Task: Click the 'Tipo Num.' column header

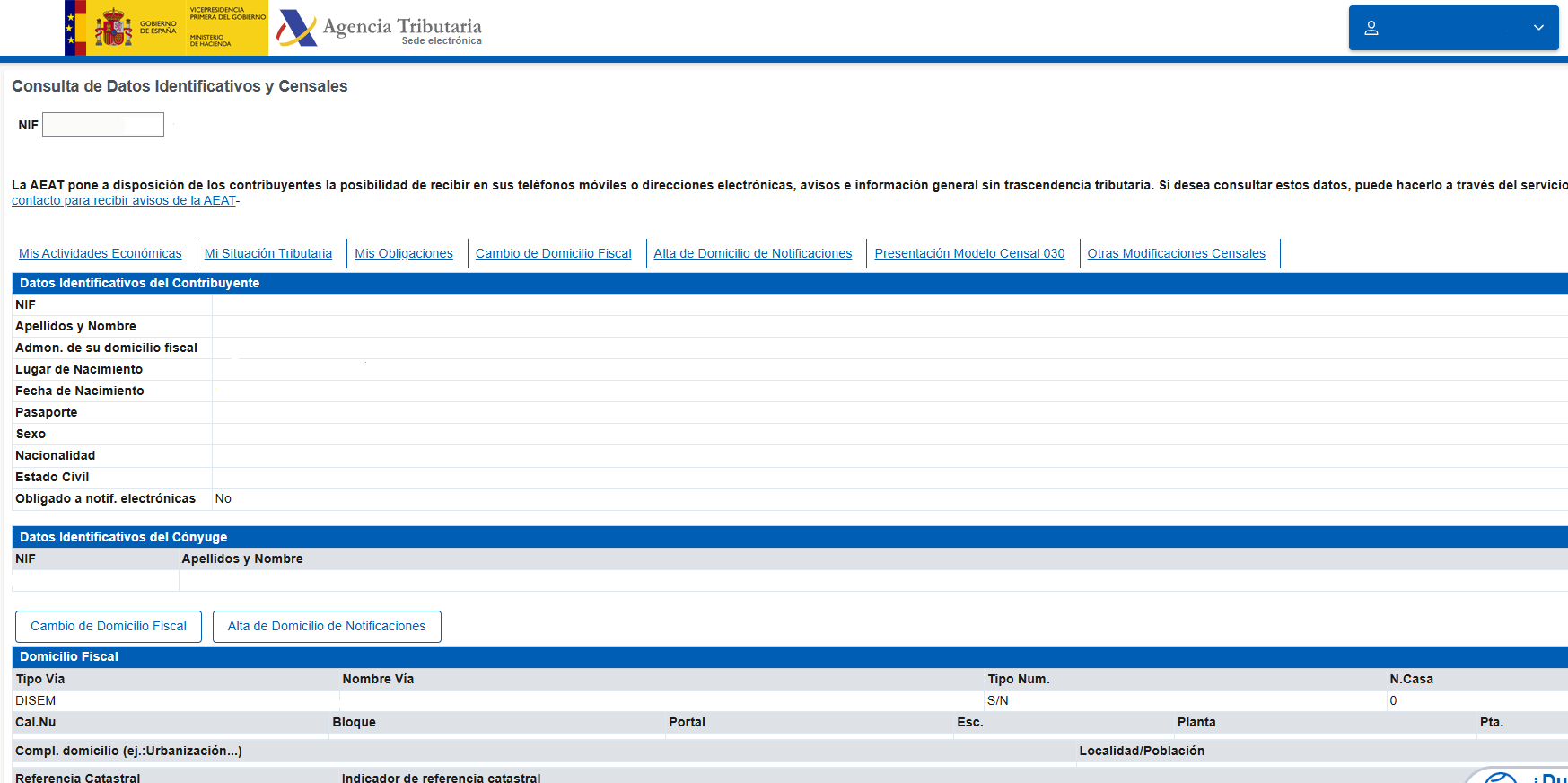Action: point(1019,679)
